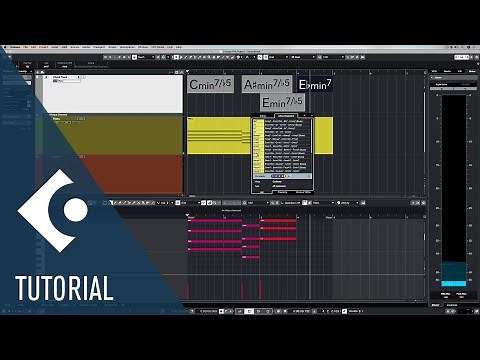480x360 pixels.
Task: Click Record in the transport bar
Action: point(268,311)
